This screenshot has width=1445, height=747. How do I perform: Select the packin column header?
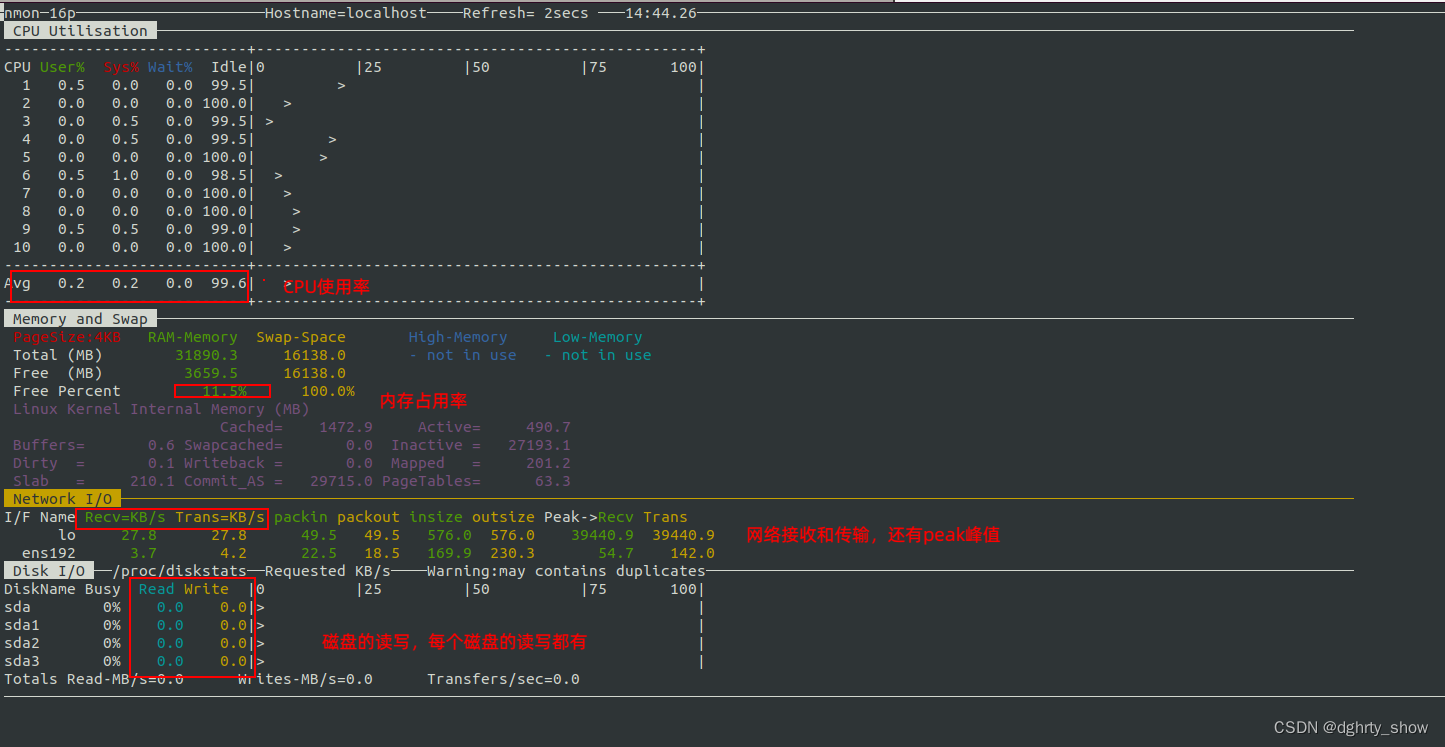pyautogui.click(x=300, y=517)
